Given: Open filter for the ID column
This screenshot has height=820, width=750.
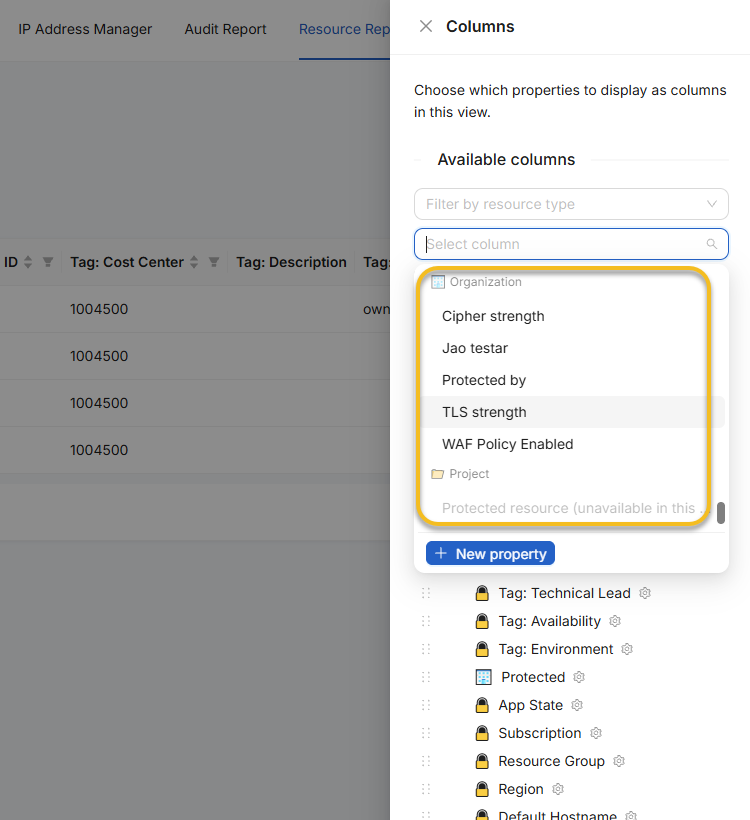Looking at the screenshot, I should [x=48, y=262].
